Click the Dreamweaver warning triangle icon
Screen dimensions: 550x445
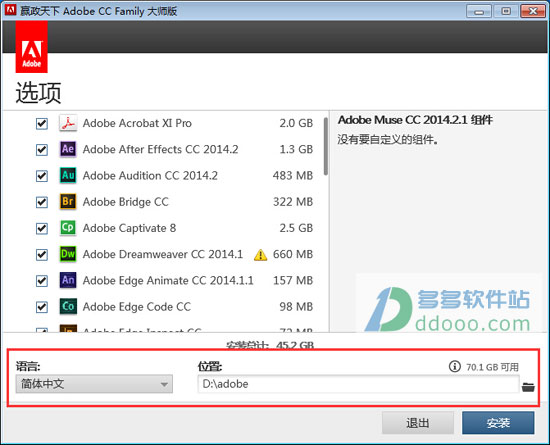click(x=260, y=255)
